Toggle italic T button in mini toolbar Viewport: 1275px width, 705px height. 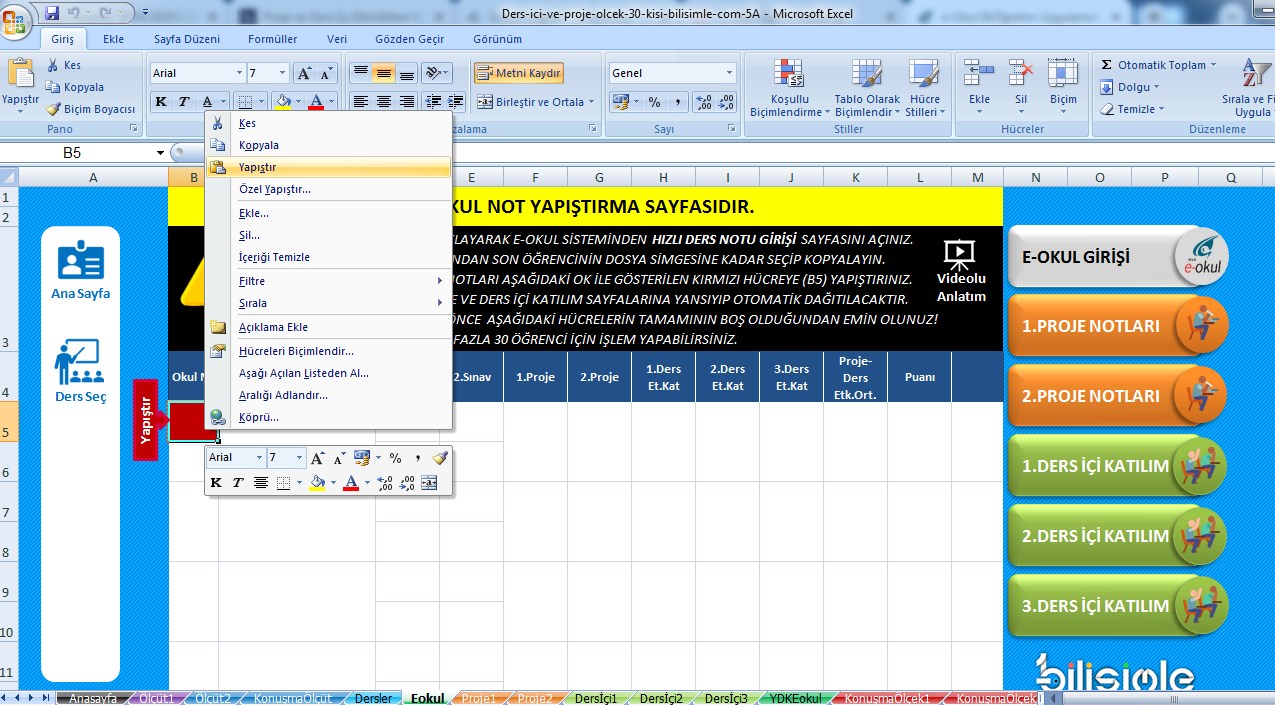(238, 483)
